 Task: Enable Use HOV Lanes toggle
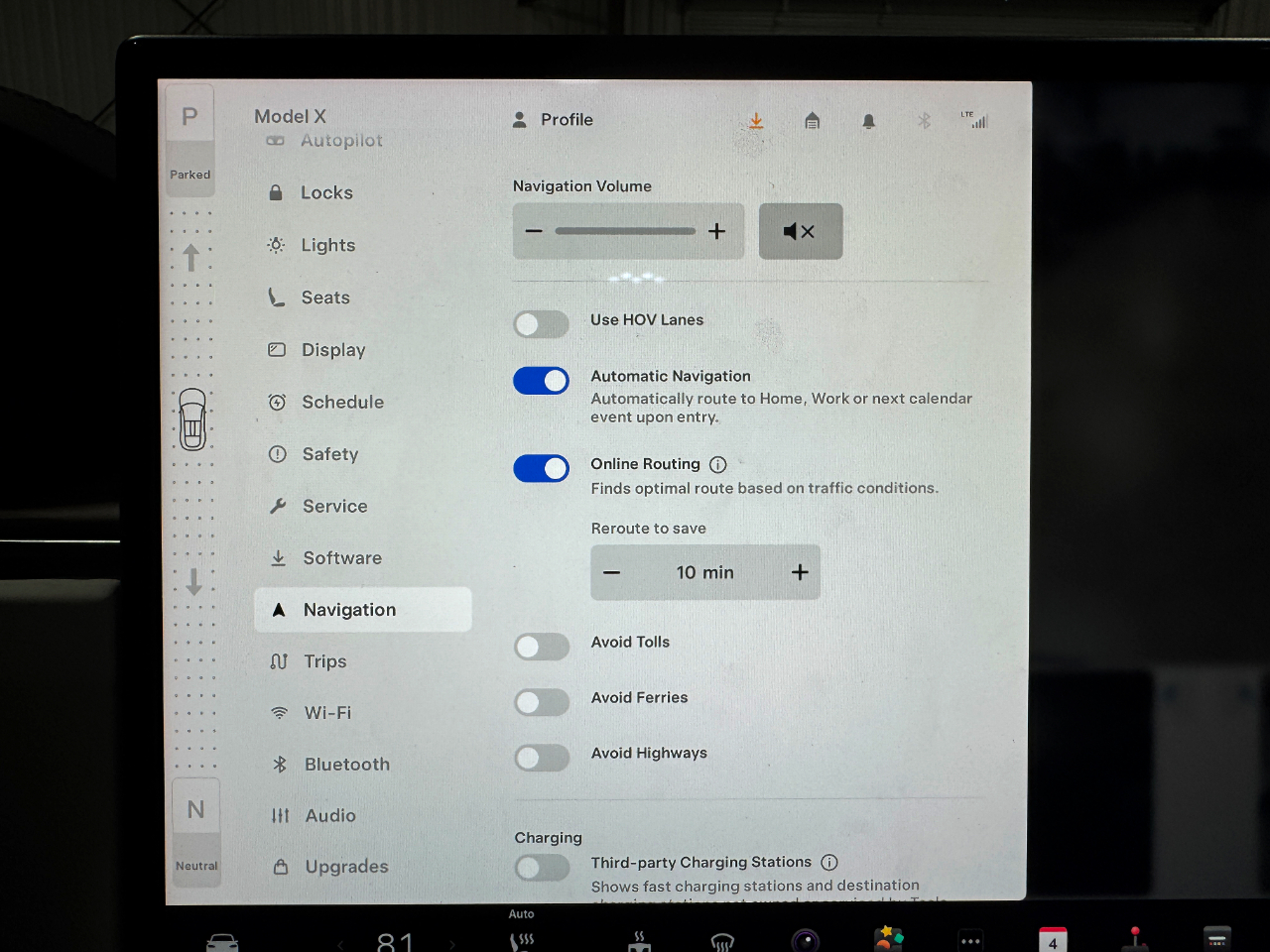[541, 324]
